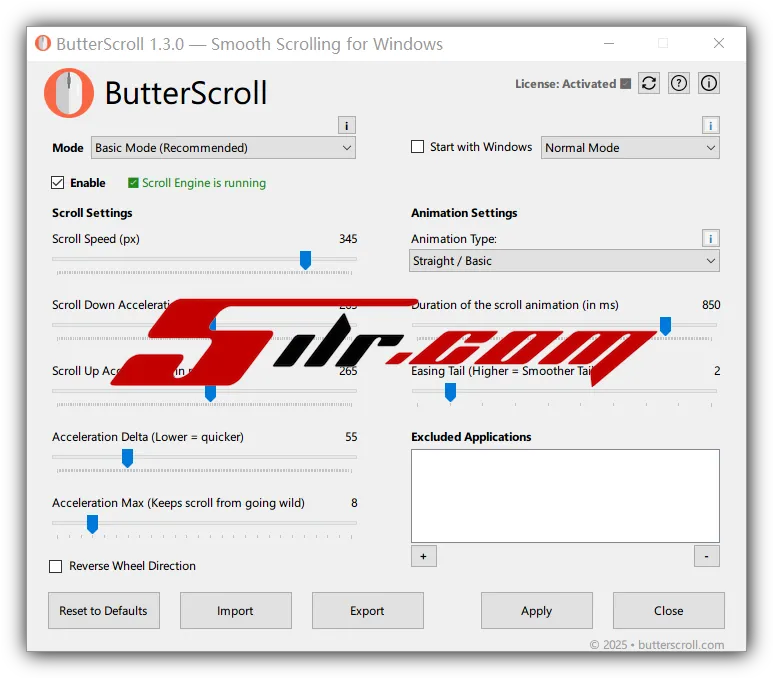Click the Acceleration Max value 8
This screenshot has height=678, width=773.
pyautogui.click(x=354, y=503)
